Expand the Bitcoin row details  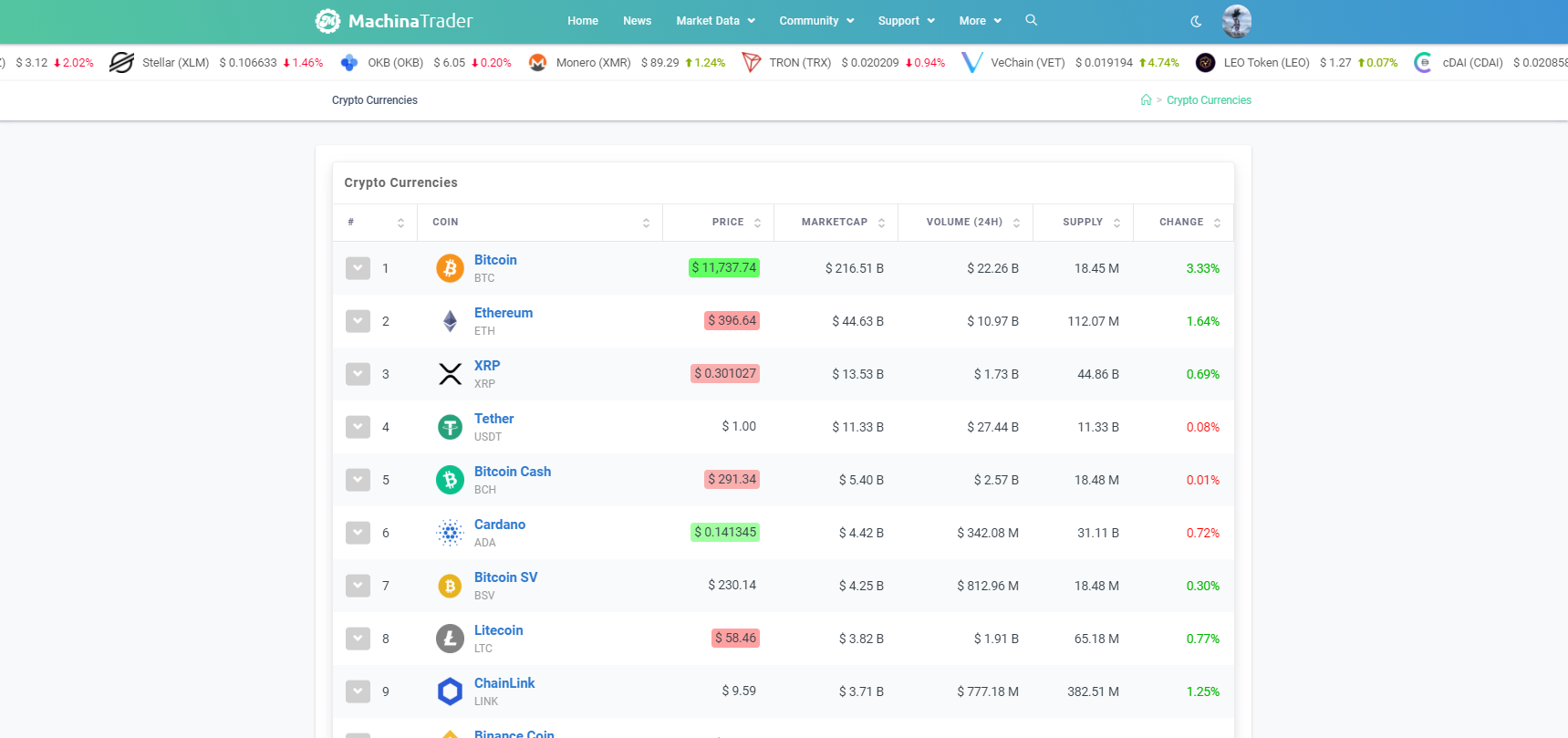[358, 268]
